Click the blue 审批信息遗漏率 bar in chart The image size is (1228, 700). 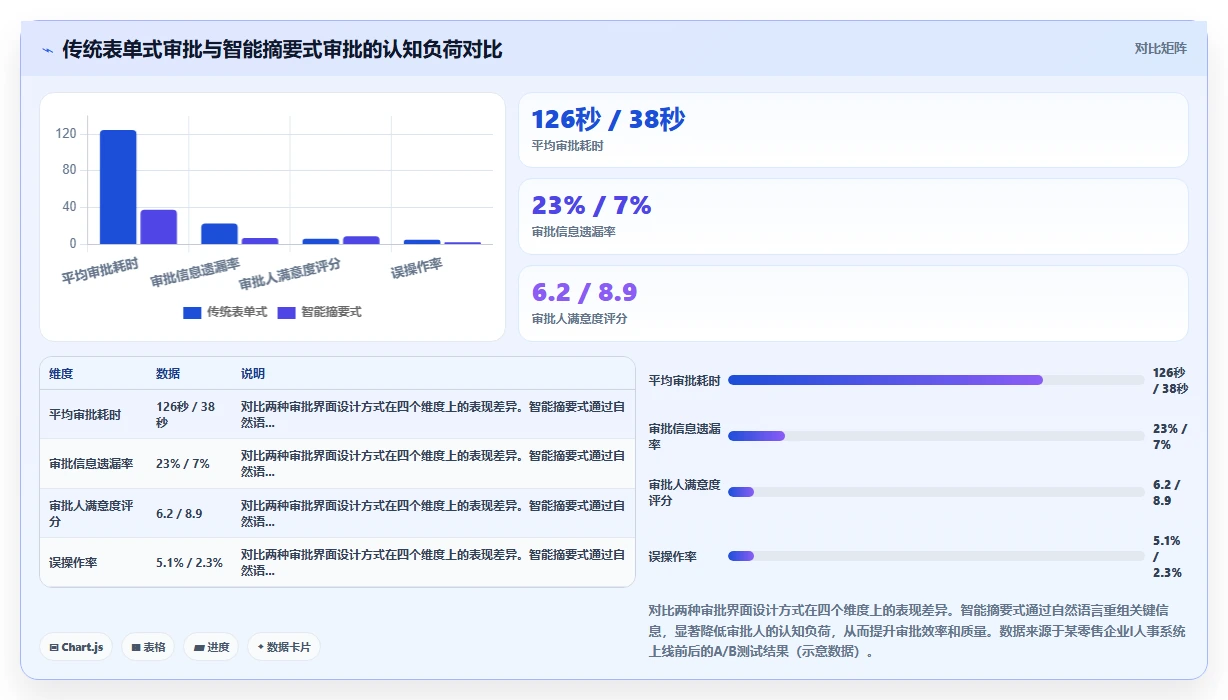[219, 234]
